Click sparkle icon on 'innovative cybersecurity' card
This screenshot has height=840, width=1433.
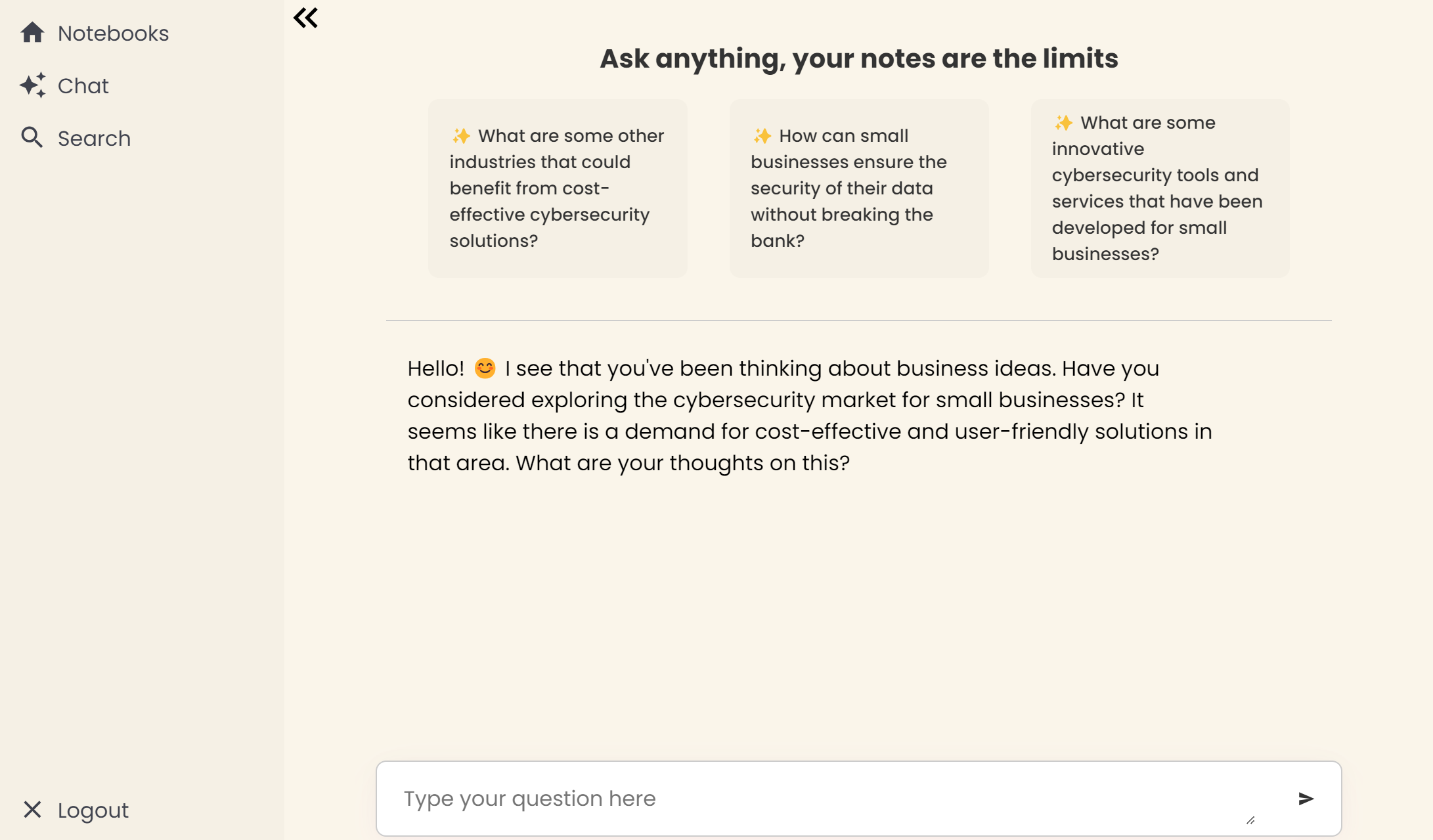[x=1063, y=123]
